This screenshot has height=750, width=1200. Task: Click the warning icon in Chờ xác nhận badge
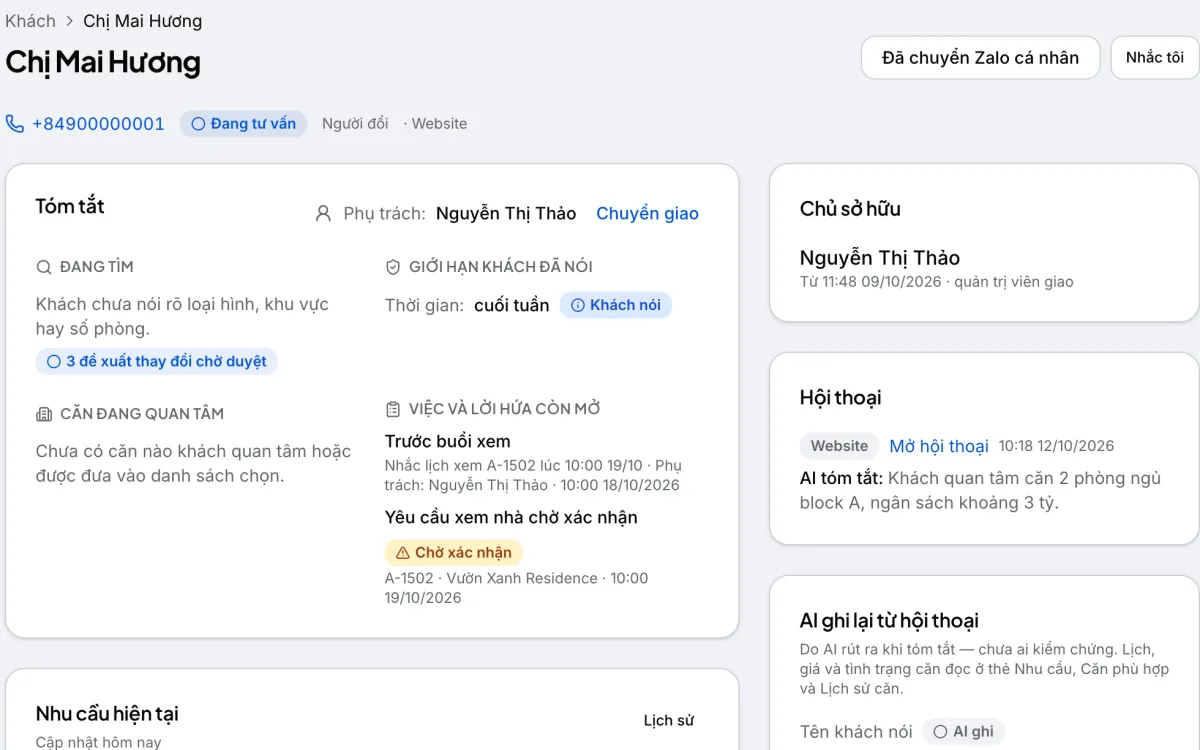point(403,553)
